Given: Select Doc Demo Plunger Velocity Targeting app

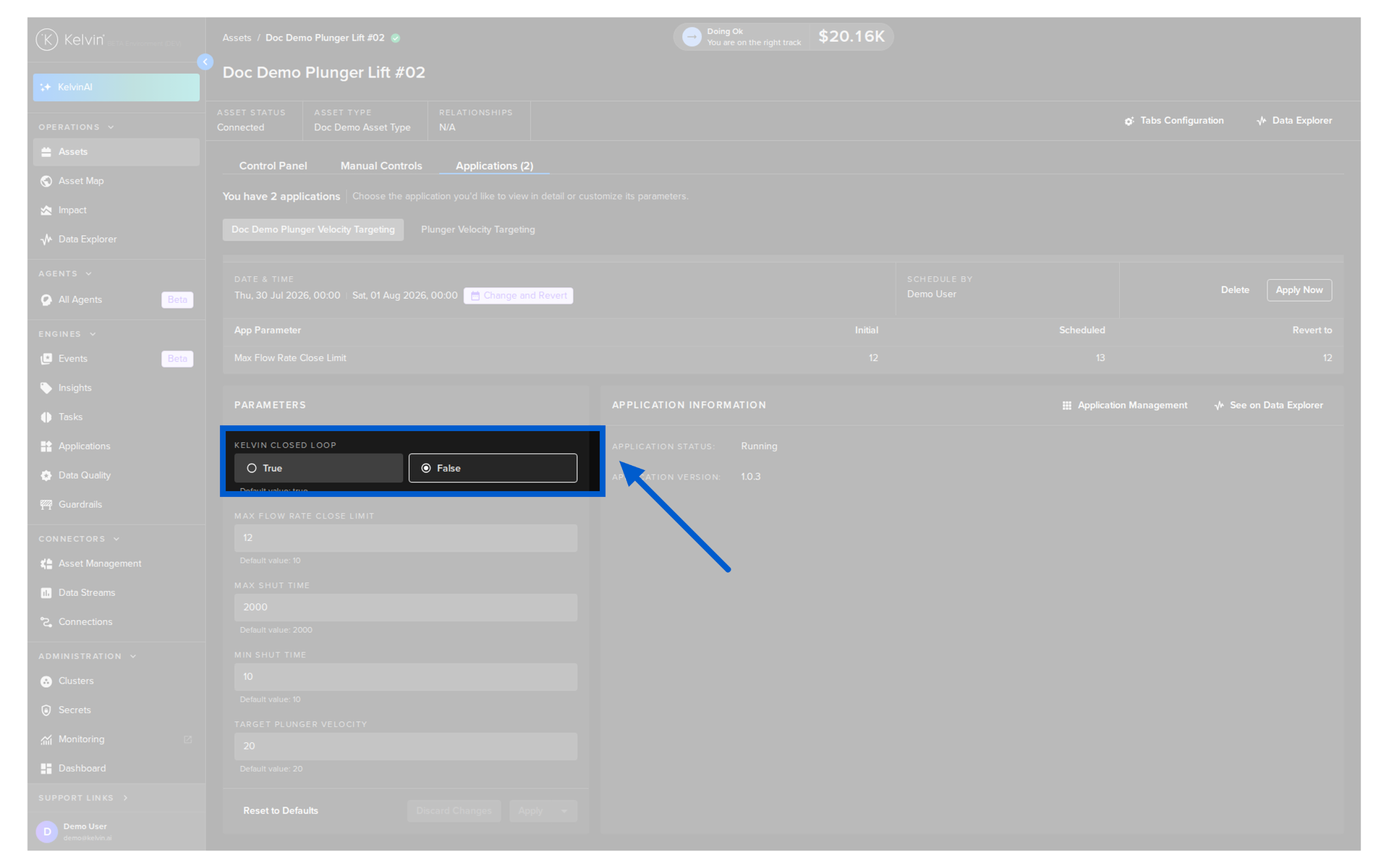Looking at the screenshot, I should (x=313, y=229).
